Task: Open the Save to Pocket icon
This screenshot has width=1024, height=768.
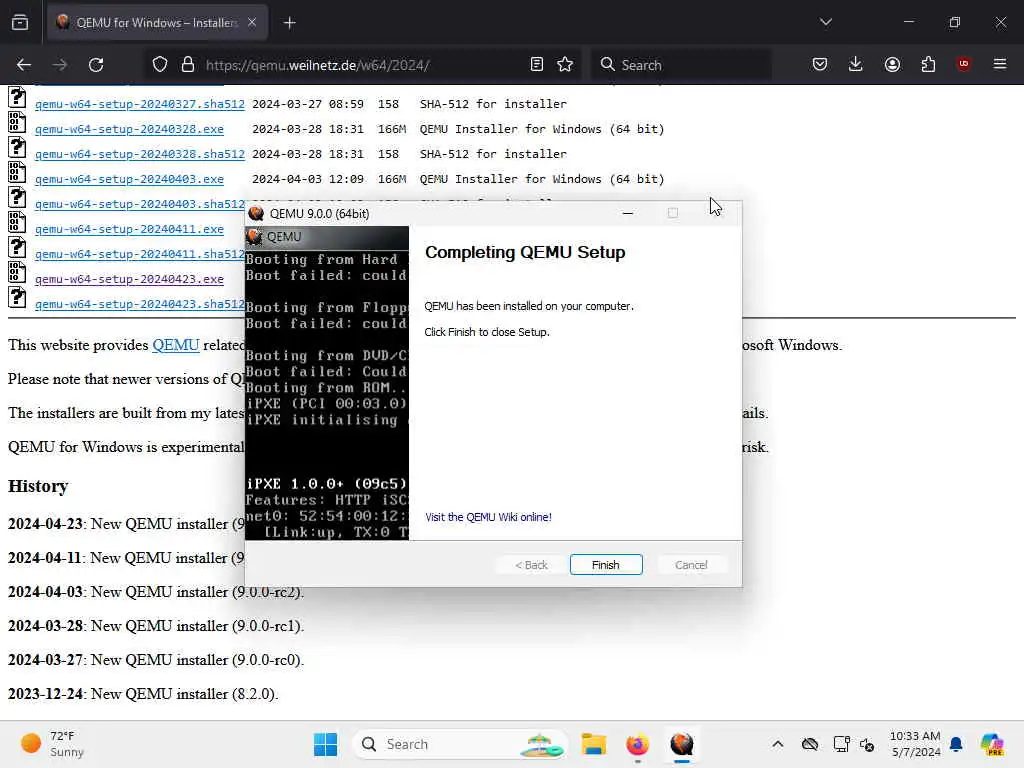Action: coord(820,64)
